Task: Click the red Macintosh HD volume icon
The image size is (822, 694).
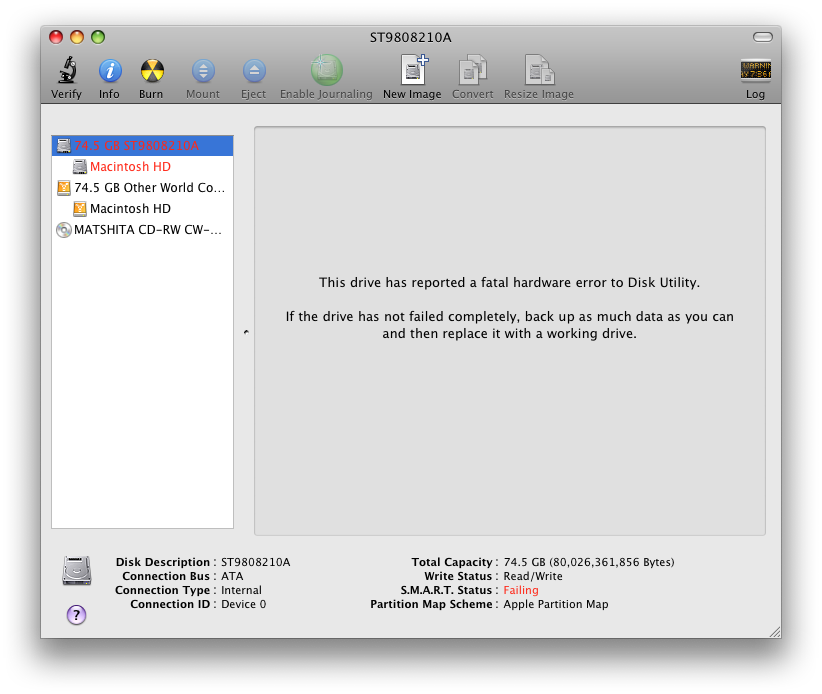Action: (80, 167)
